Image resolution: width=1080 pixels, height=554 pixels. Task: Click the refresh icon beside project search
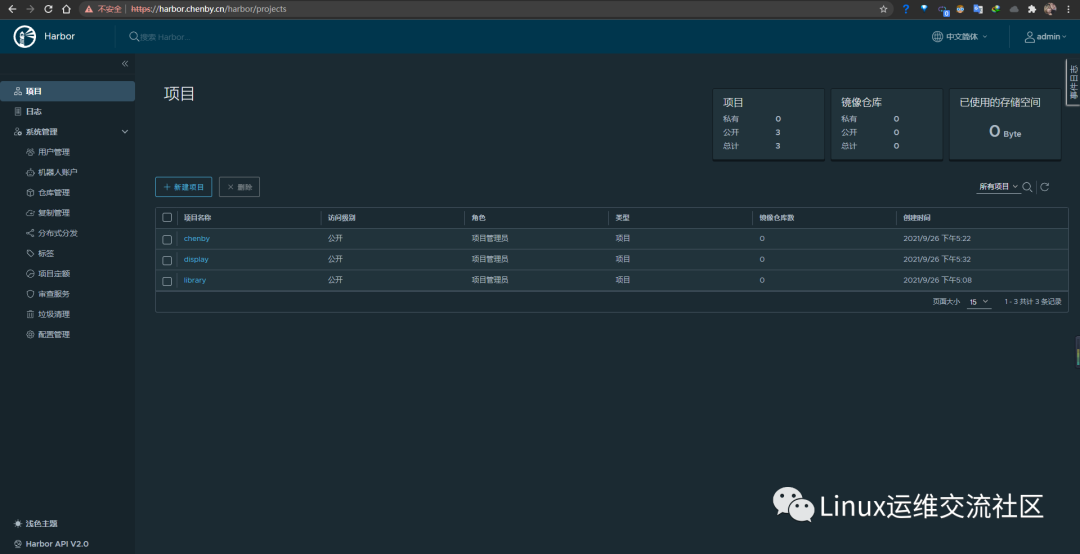pyautogui.click(x=1045, y=187)
